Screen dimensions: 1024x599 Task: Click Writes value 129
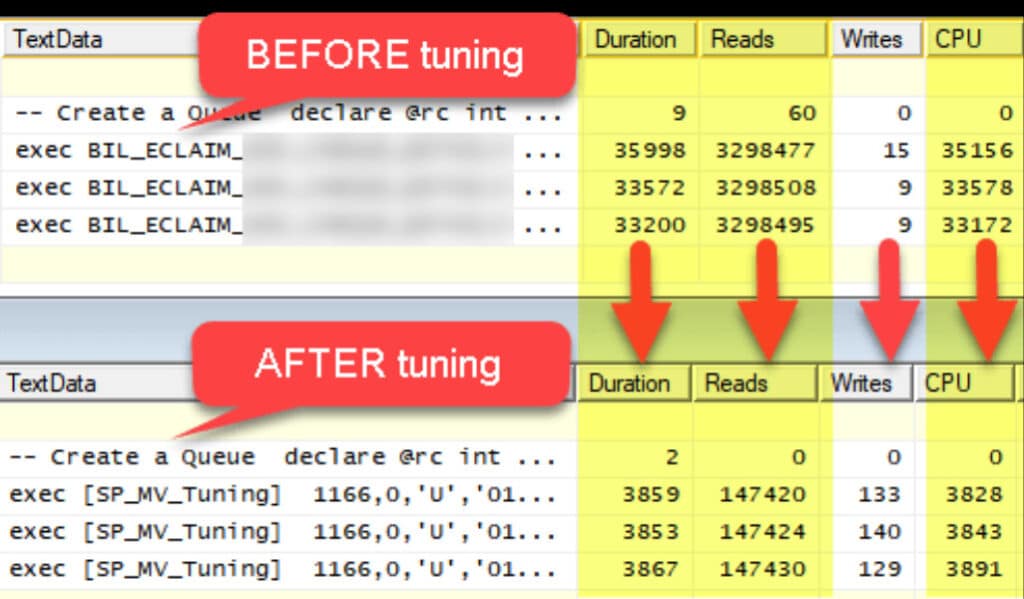click(x=879, y=569)
